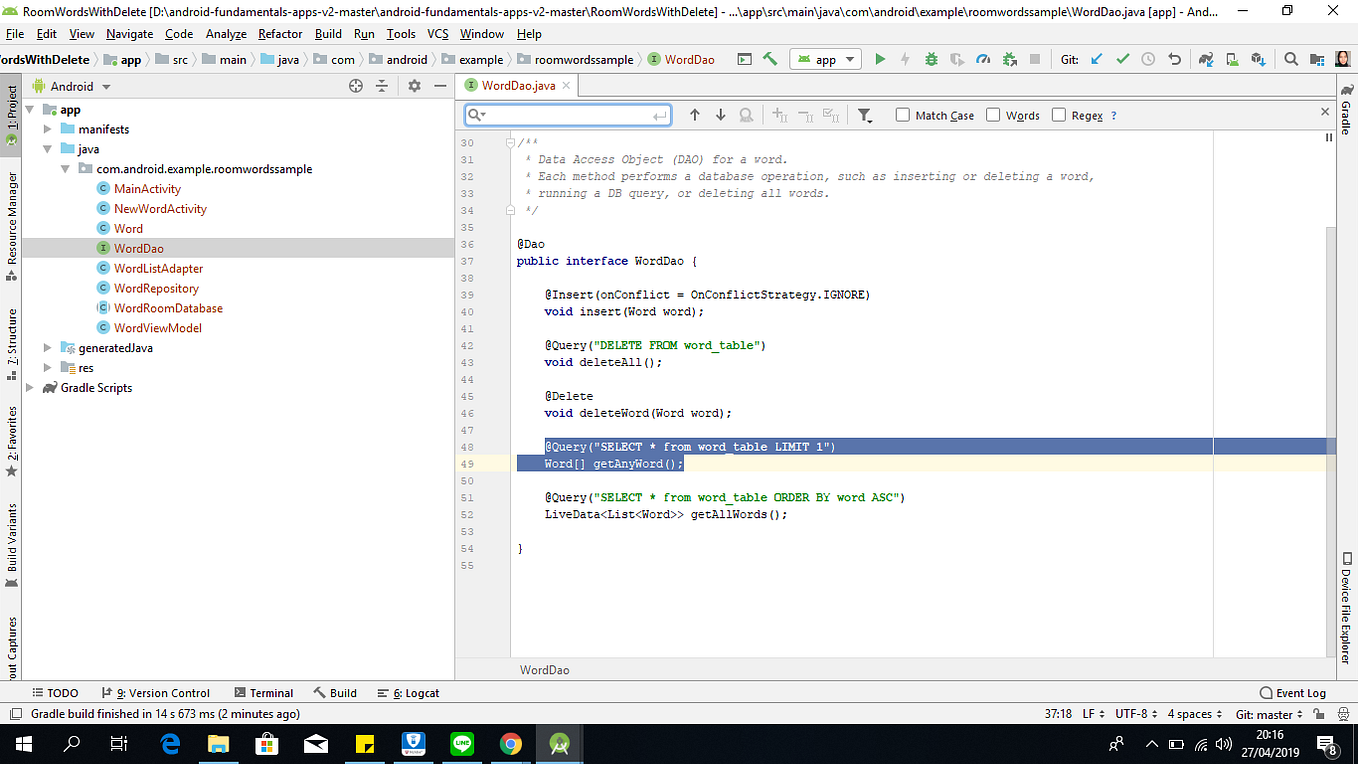This screenshot has width=1358, height=764.
Task: Click Search Everywhere magnifier icon
Action: (x=1291, y=59)
